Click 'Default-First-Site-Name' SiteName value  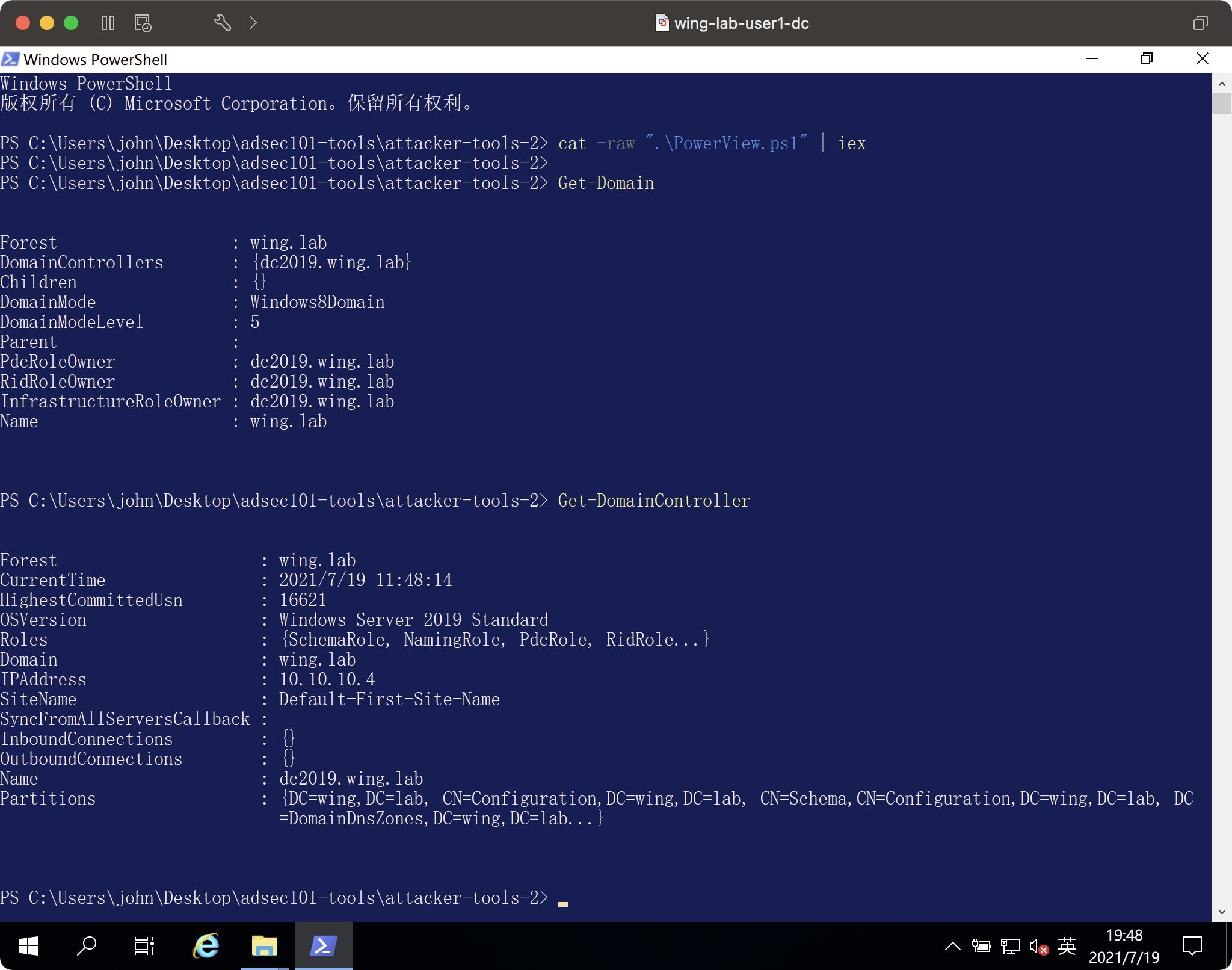click(389, 699)
